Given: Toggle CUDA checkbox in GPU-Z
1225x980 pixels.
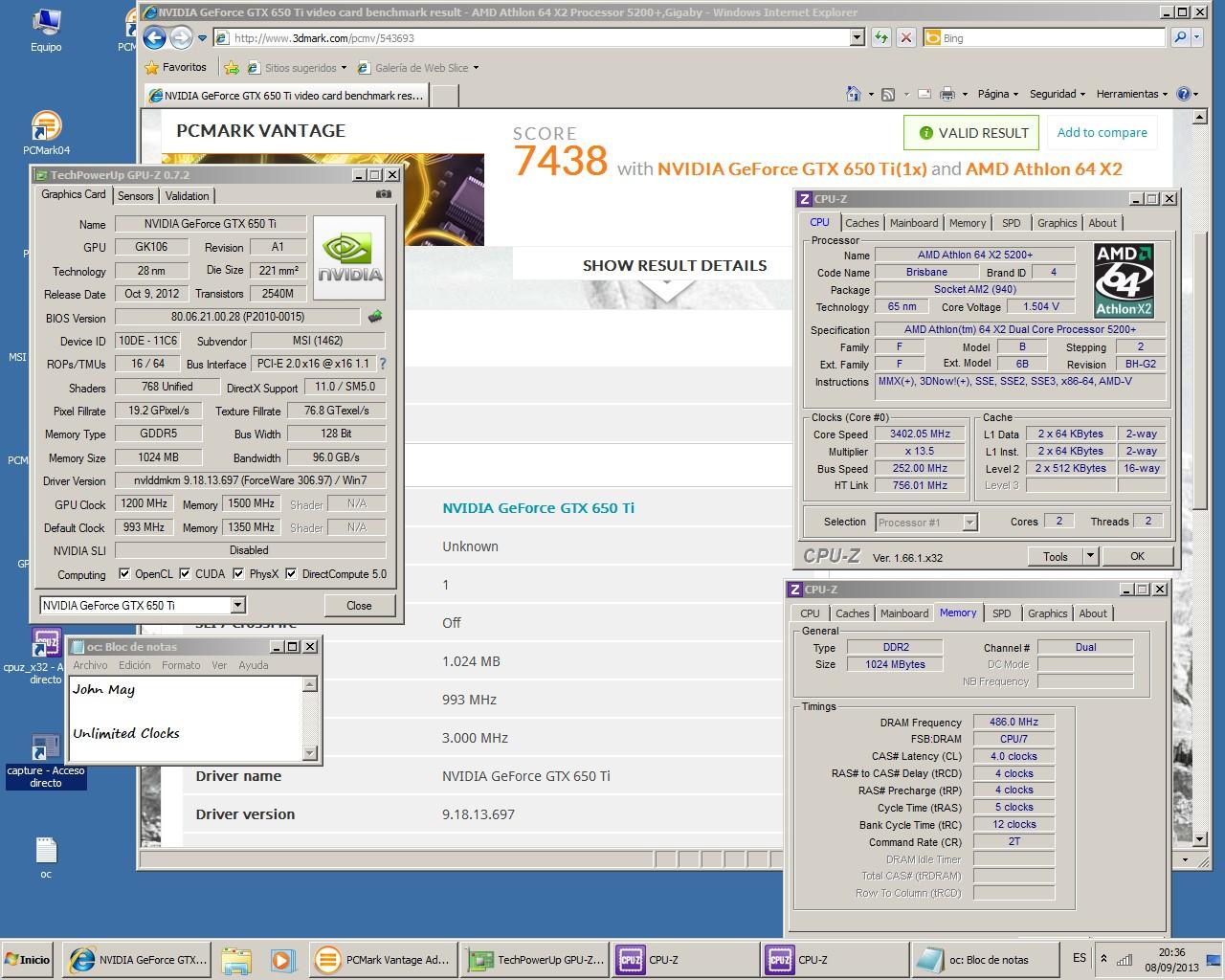Looking at the screenshot, I should 185,574.
